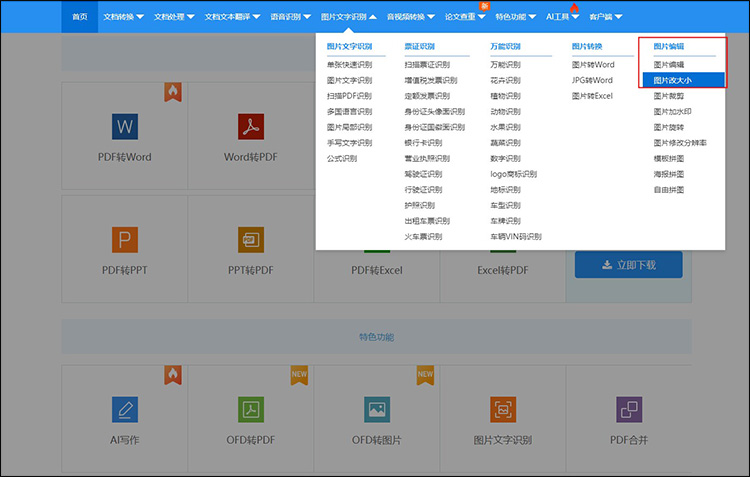Click the 票证识别 column header

point(419,46)
